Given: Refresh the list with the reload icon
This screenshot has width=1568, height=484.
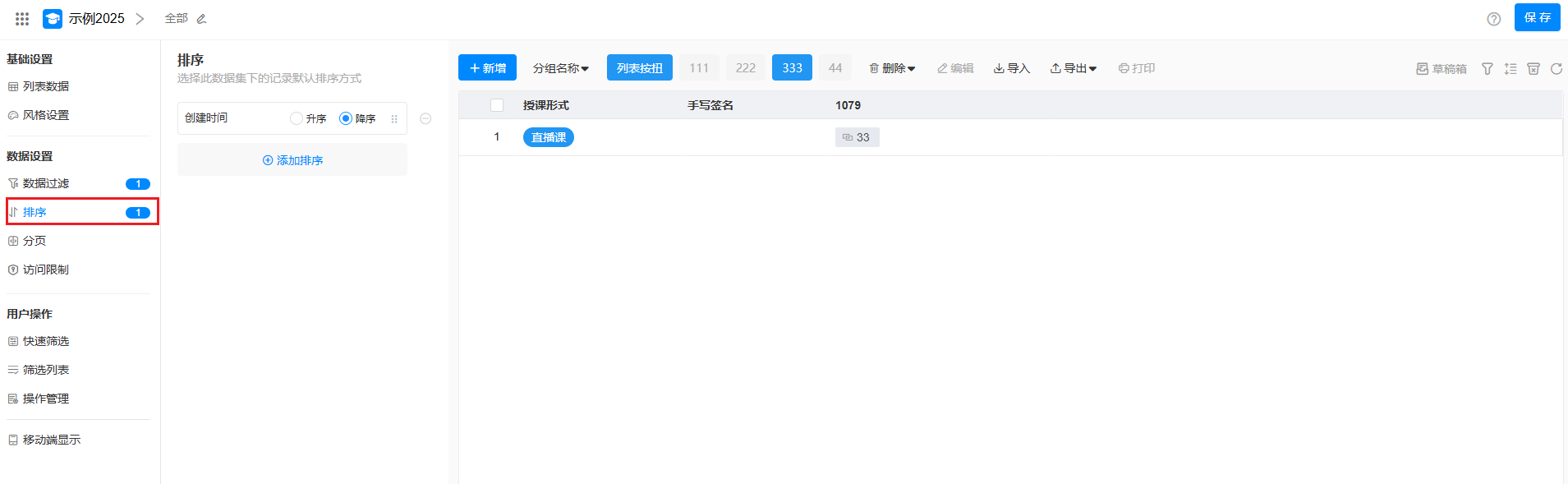Looking at the screenshot, I should click(1556, 69).
